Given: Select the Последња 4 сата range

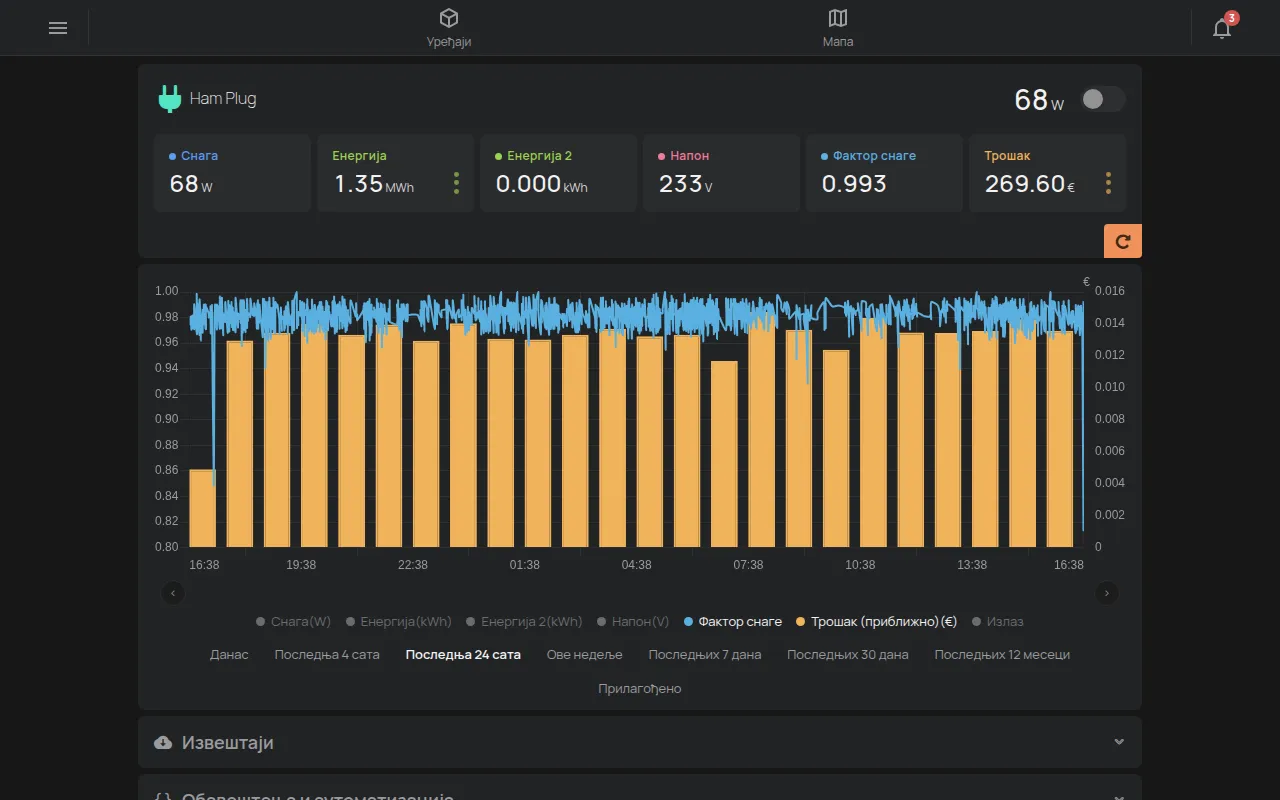Looking at the screenshot, I should [x=327, y=654].
